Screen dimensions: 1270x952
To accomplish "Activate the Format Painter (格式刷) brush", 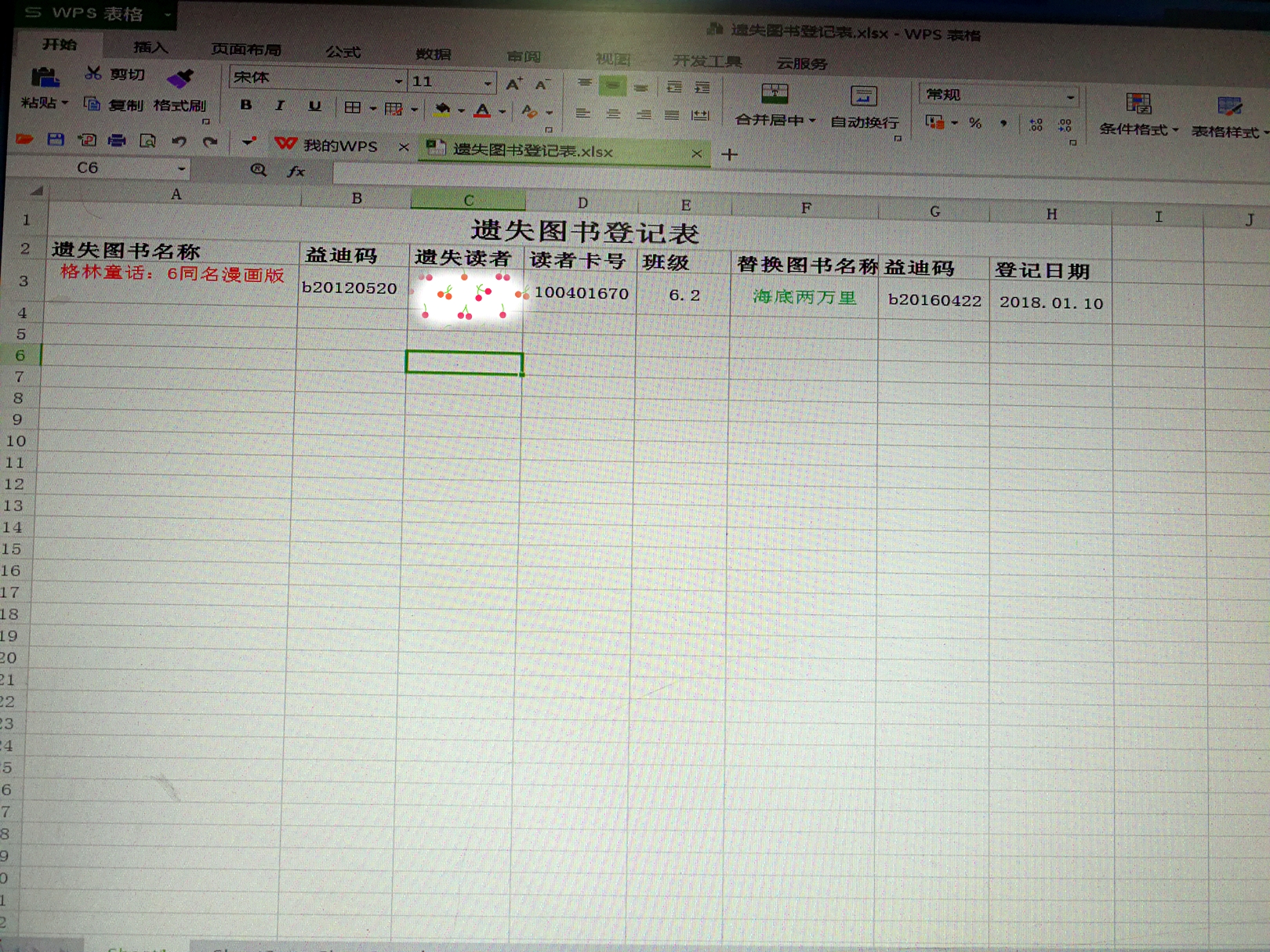I will [x=180, y=78].
